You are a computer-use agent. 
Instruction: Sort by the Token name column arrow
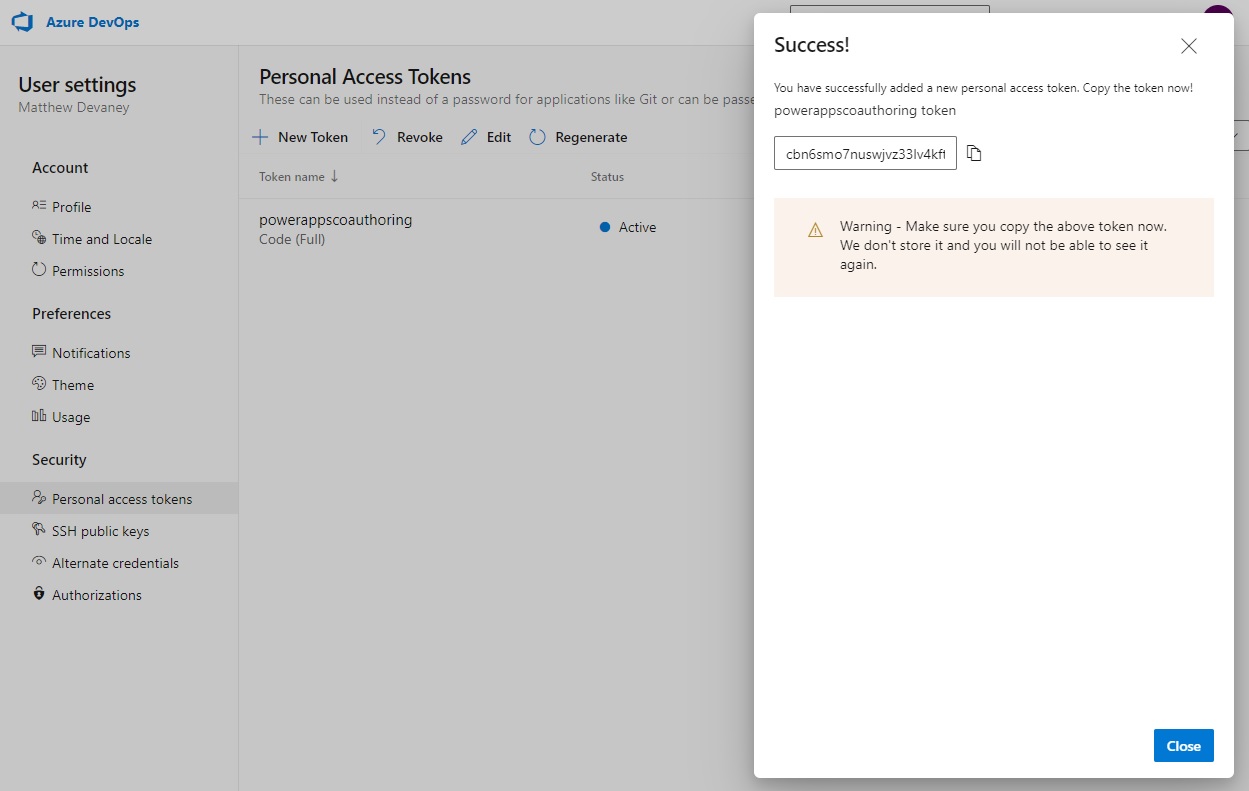[334, 176]
